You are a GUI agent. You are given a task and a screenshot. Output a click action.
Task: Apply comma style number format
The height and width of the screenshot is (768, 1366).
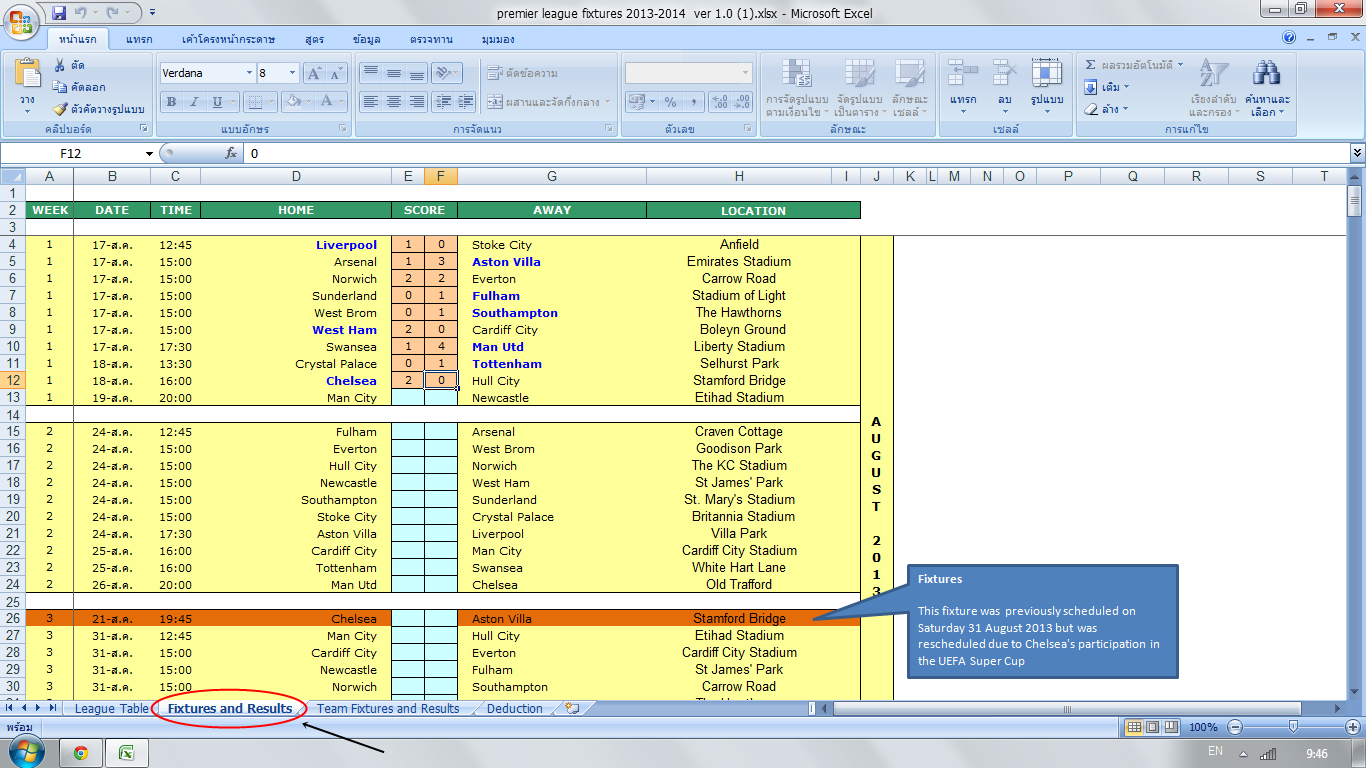[x=692, y=102]
